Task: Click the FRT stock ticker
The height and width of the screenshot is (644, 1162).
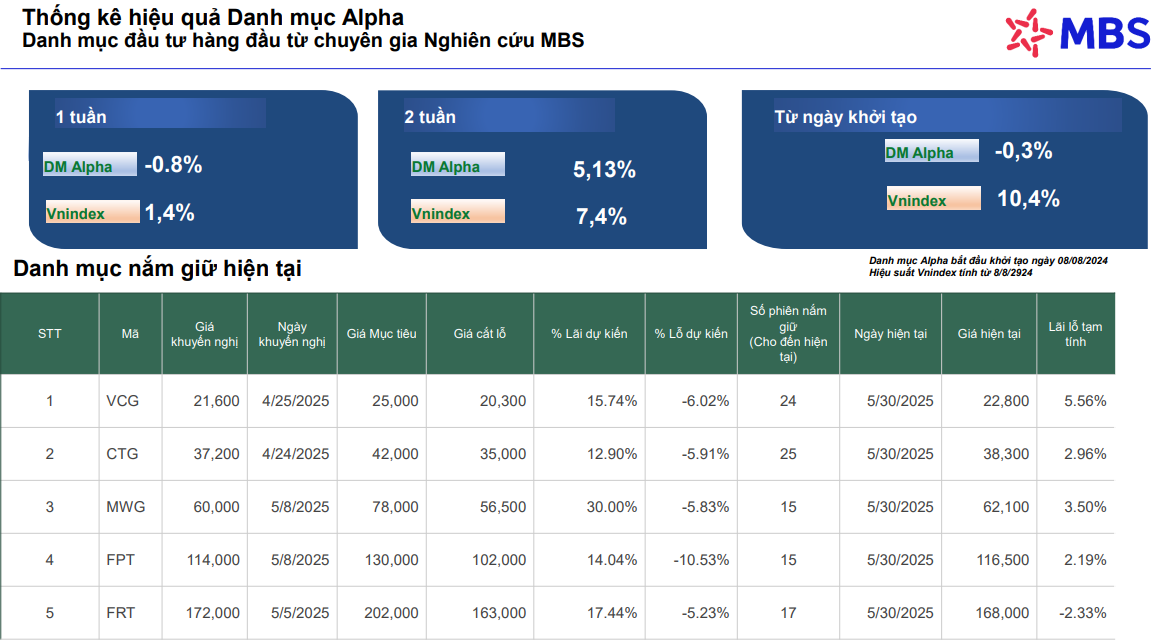Action: pyautogui.click(x=121, y=613)
